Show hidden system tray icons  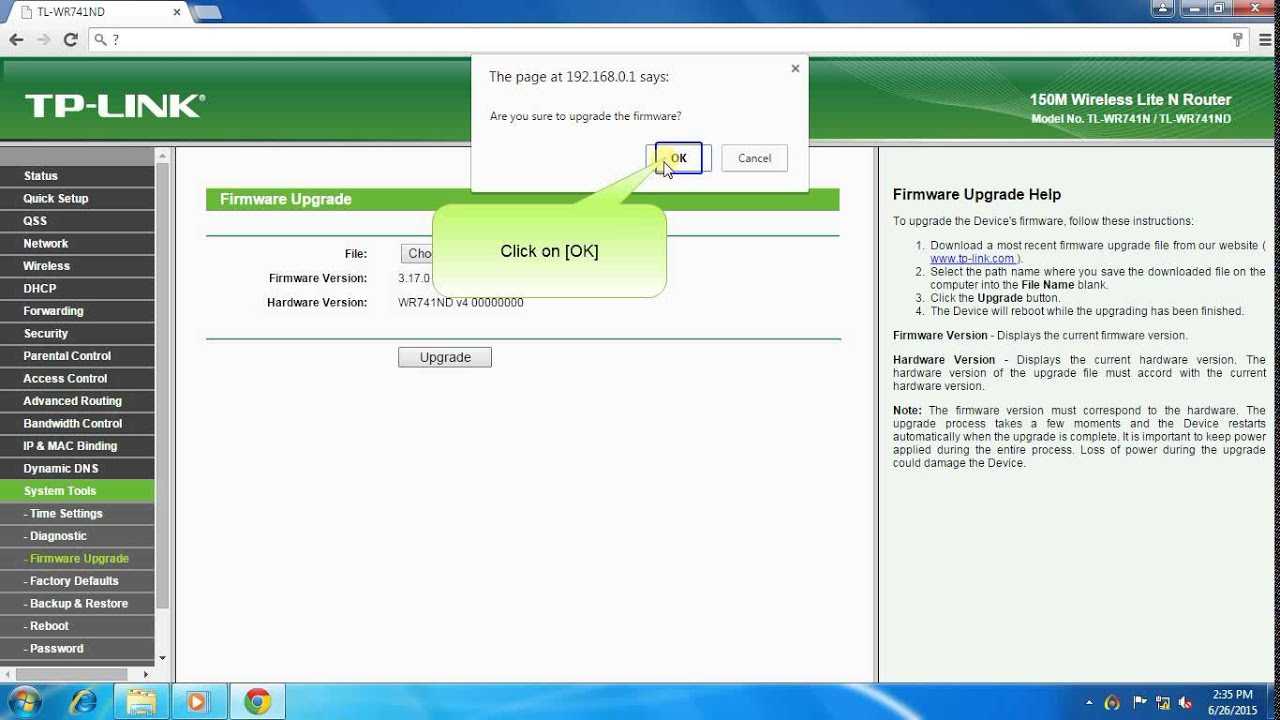[1088, 703]
